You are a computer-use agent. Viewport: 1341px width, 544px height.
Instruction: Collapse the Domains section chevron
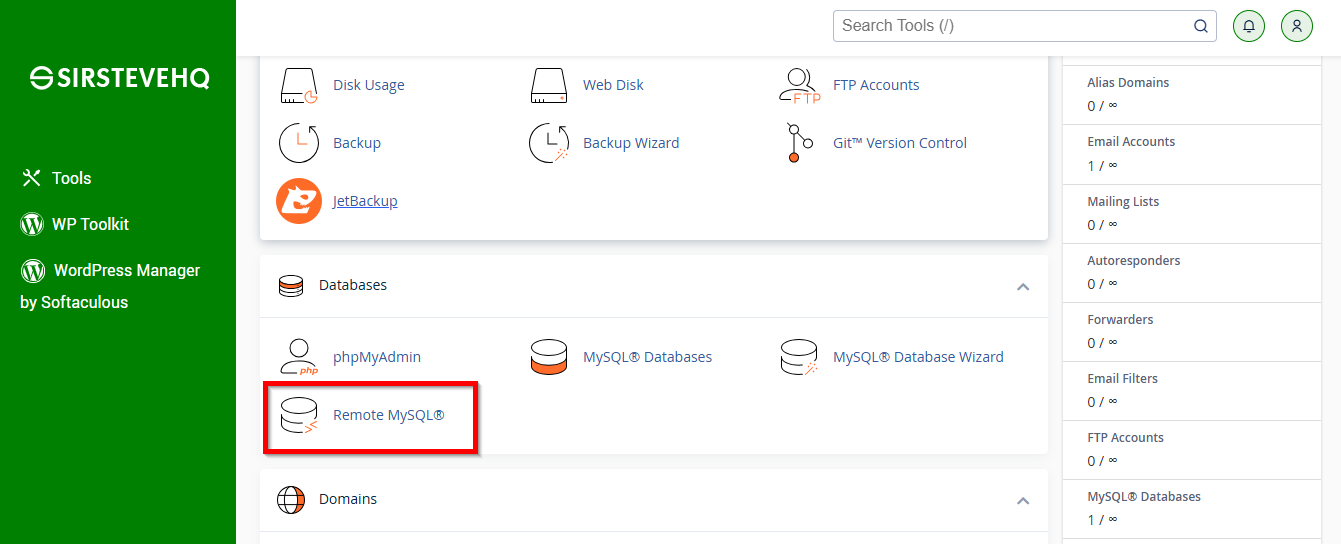(x=1023, y=500)
